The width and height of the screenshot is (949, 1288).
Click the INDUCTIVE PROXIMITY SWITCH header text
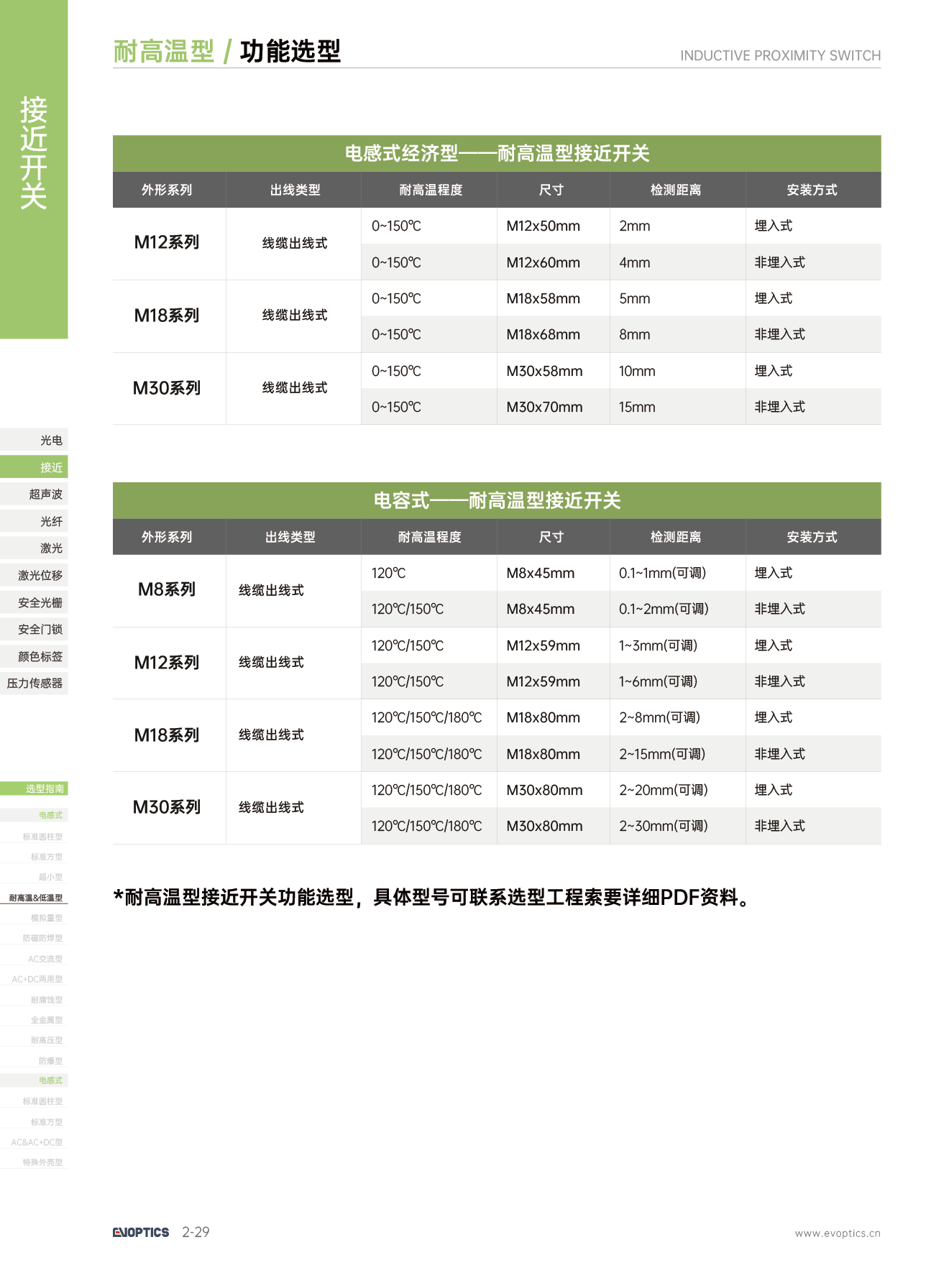pos(780,55)
